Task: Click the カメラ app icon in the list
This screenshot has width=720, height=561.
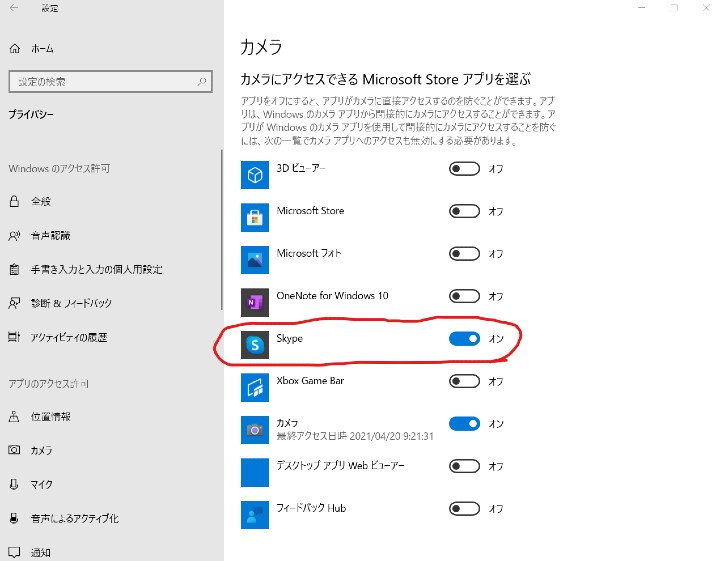Action: click(x=255, y=430)
